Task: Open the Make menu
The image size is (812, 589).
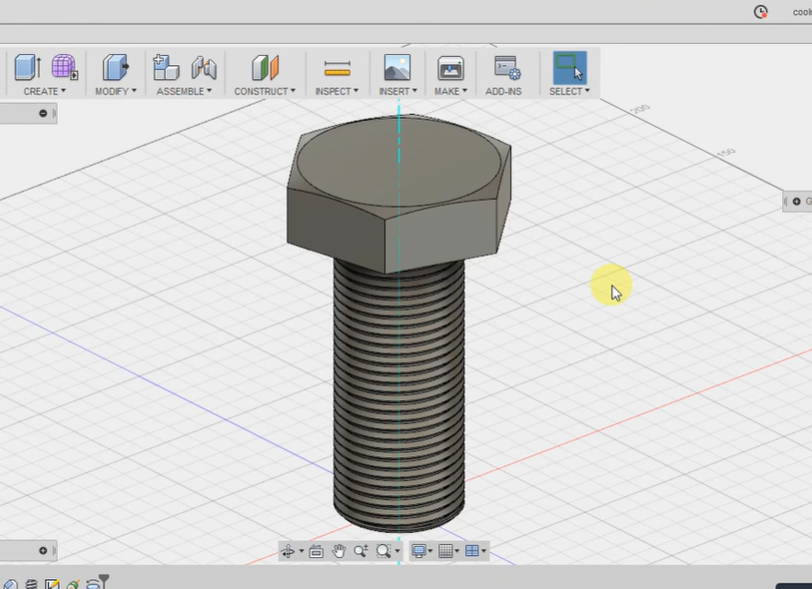Action: 450,90
